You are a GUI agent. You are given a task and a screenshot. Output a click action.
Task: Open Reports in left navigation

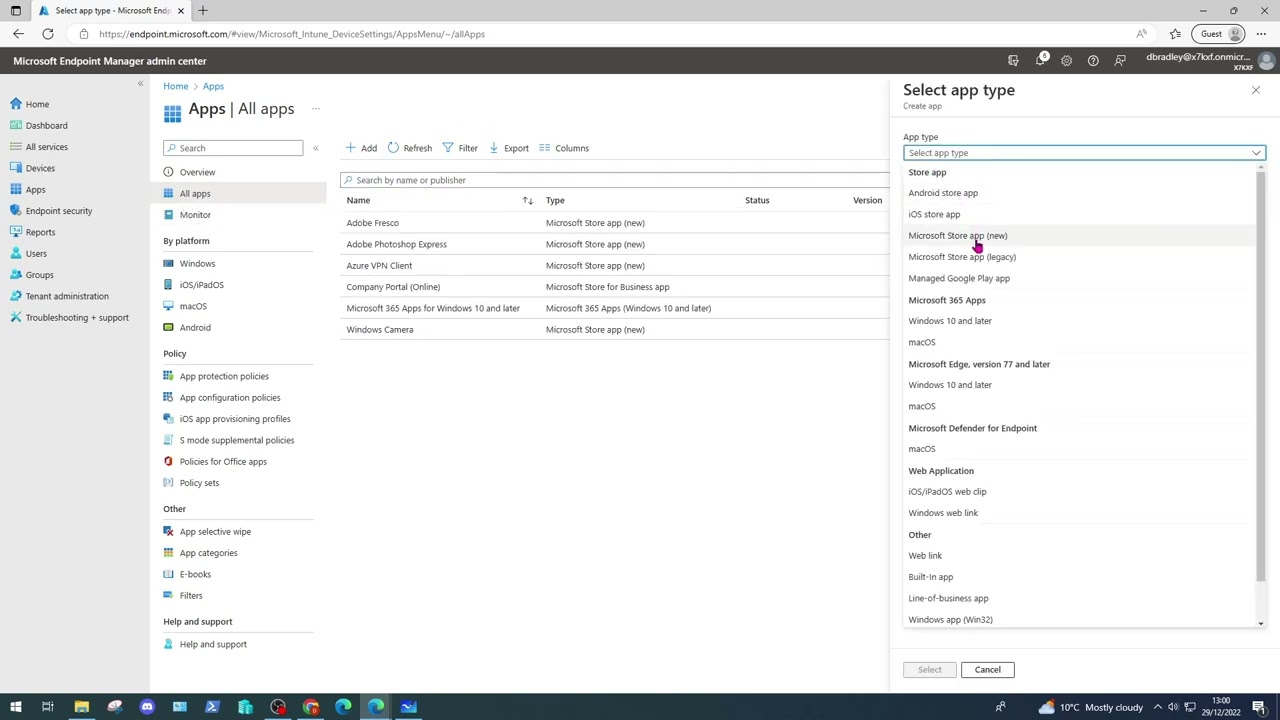40,232
